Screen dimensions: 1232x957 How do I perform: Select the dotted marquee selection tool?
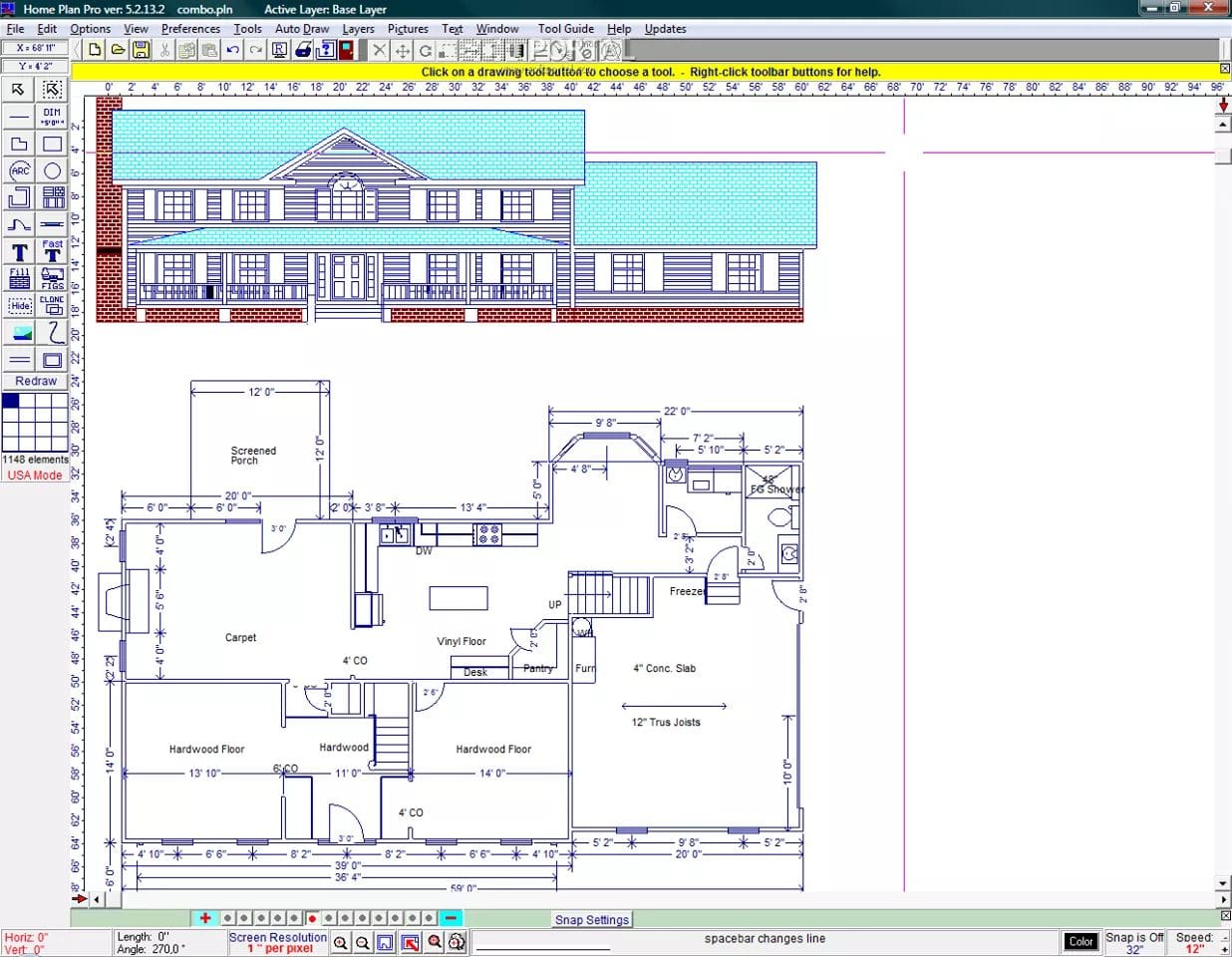point(53,90)
